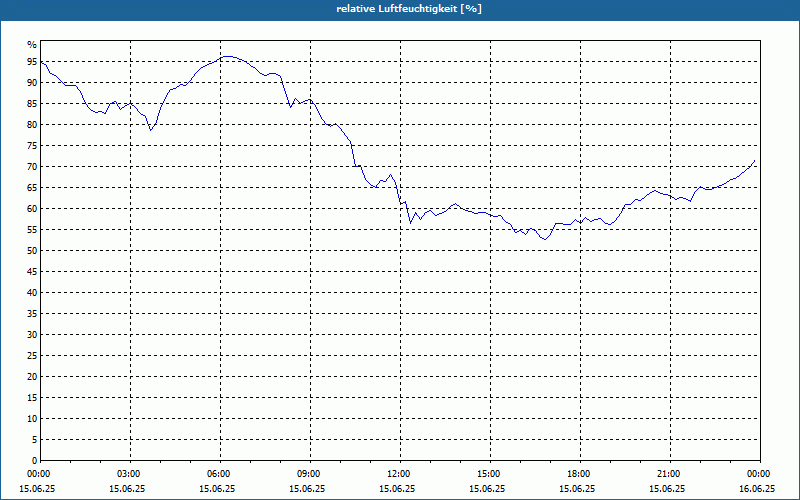
Task: Select the y-axis value 50
Action: (32, 251)
